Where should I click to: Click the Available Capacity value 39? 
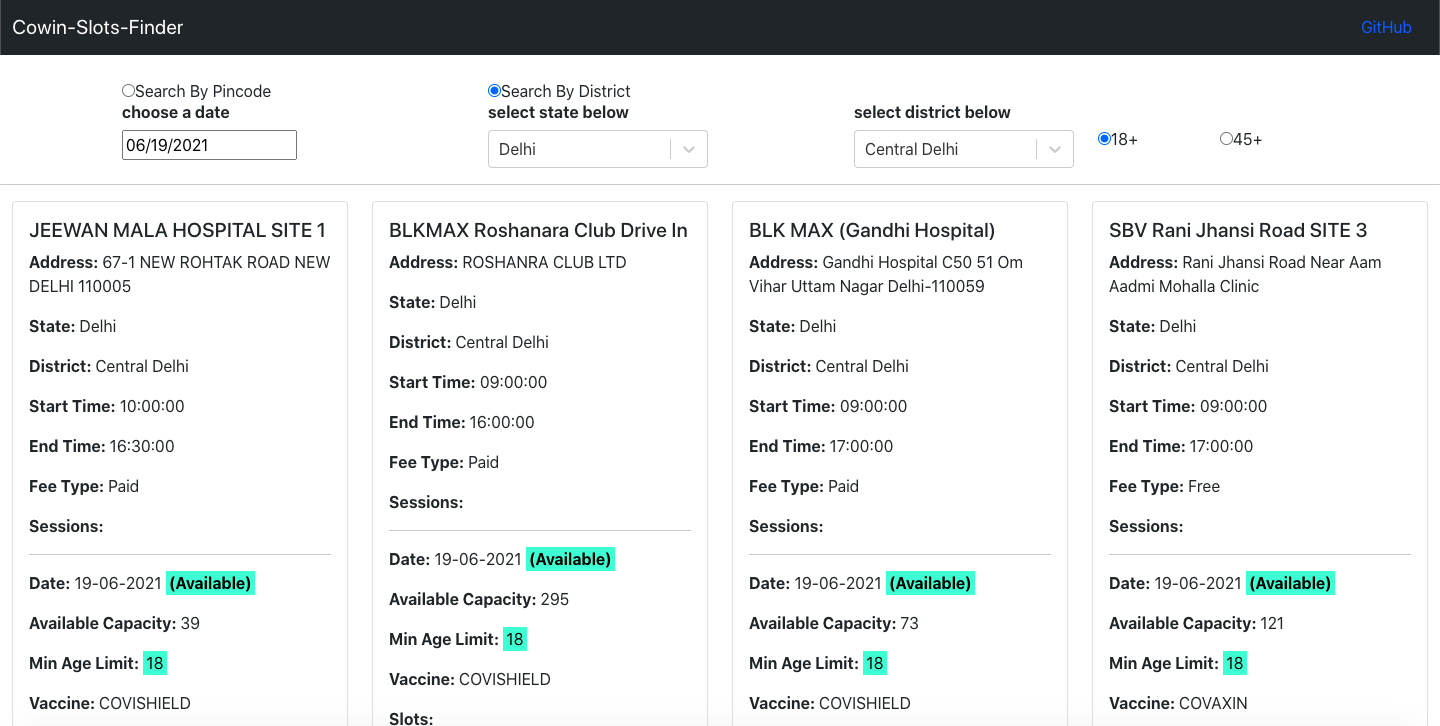point(190,623)
